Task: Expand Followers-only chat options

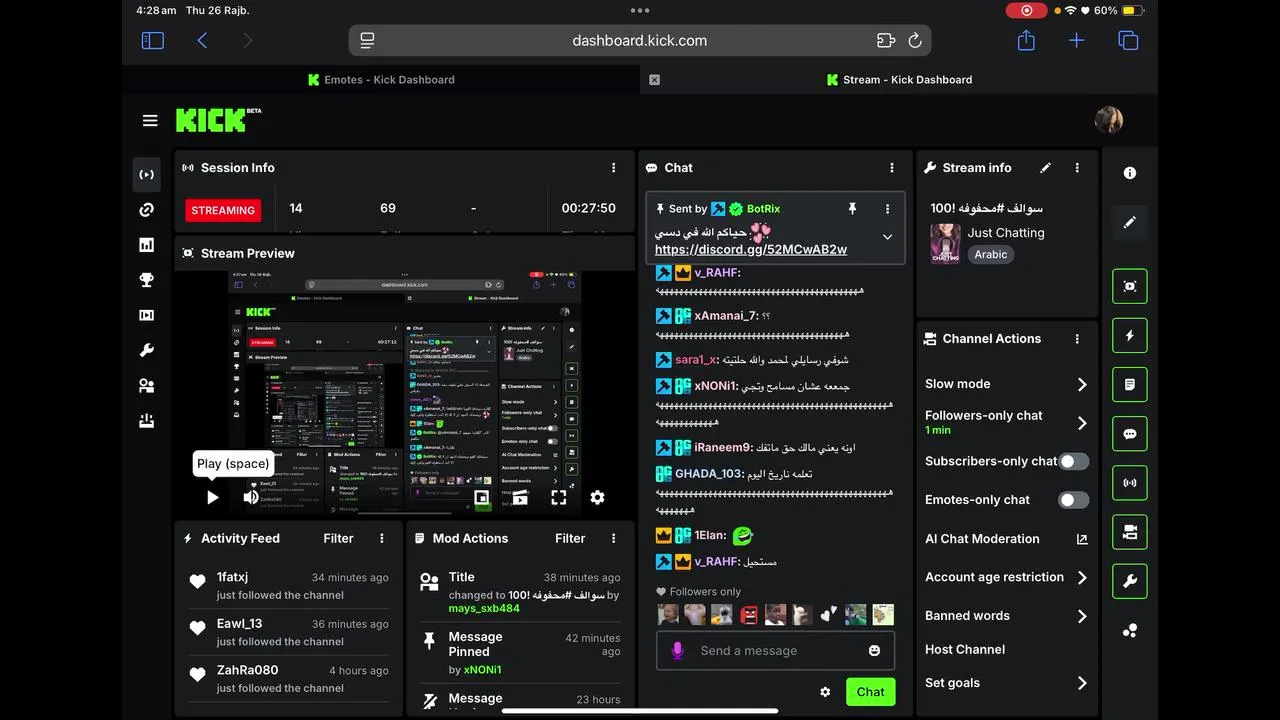Action: [x=1082, y=423]
